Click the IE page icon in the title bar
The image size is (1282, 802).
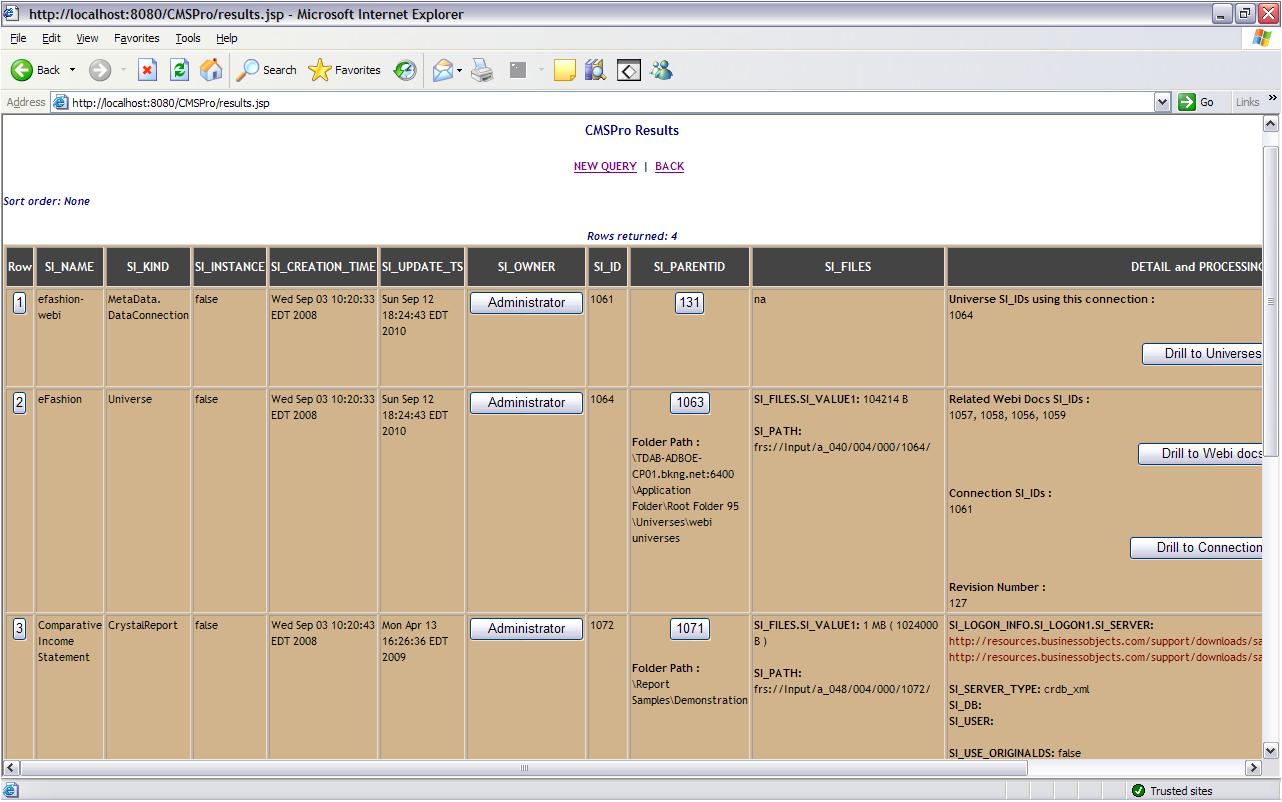pos(13,14)
